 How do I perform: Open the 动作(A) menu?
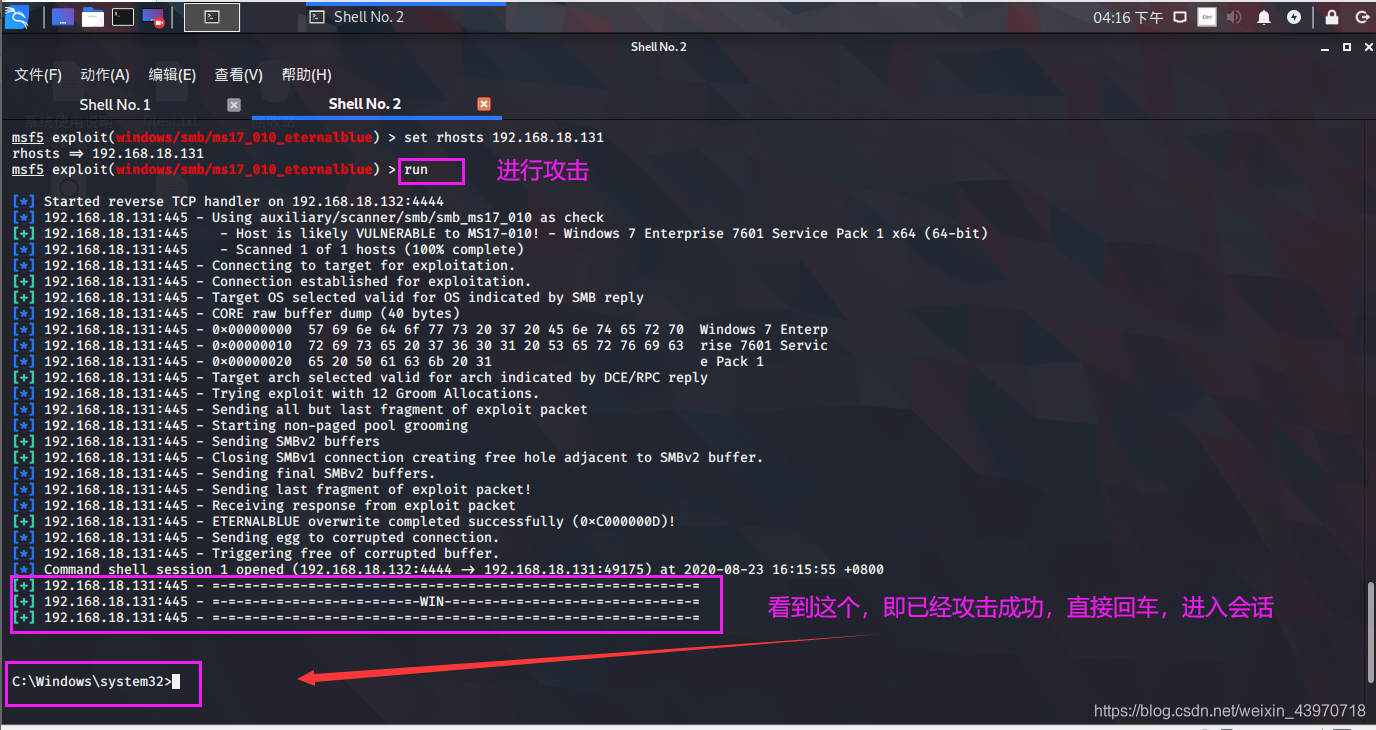(105, 75)
